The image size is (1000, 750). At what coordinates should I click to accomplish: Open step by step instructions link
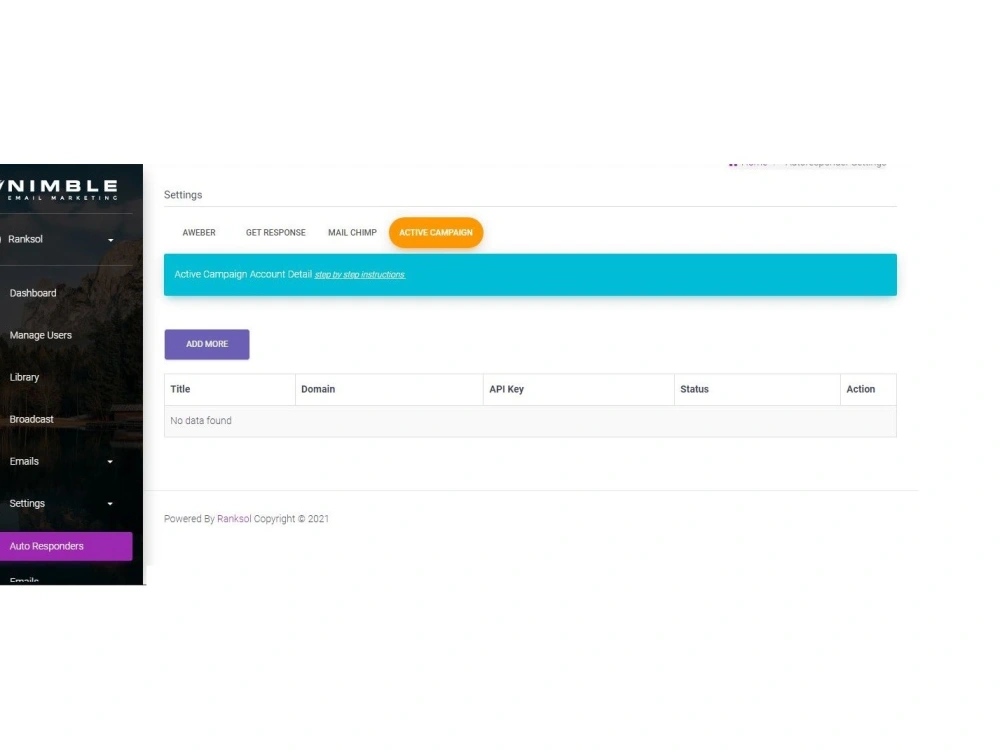360,275
